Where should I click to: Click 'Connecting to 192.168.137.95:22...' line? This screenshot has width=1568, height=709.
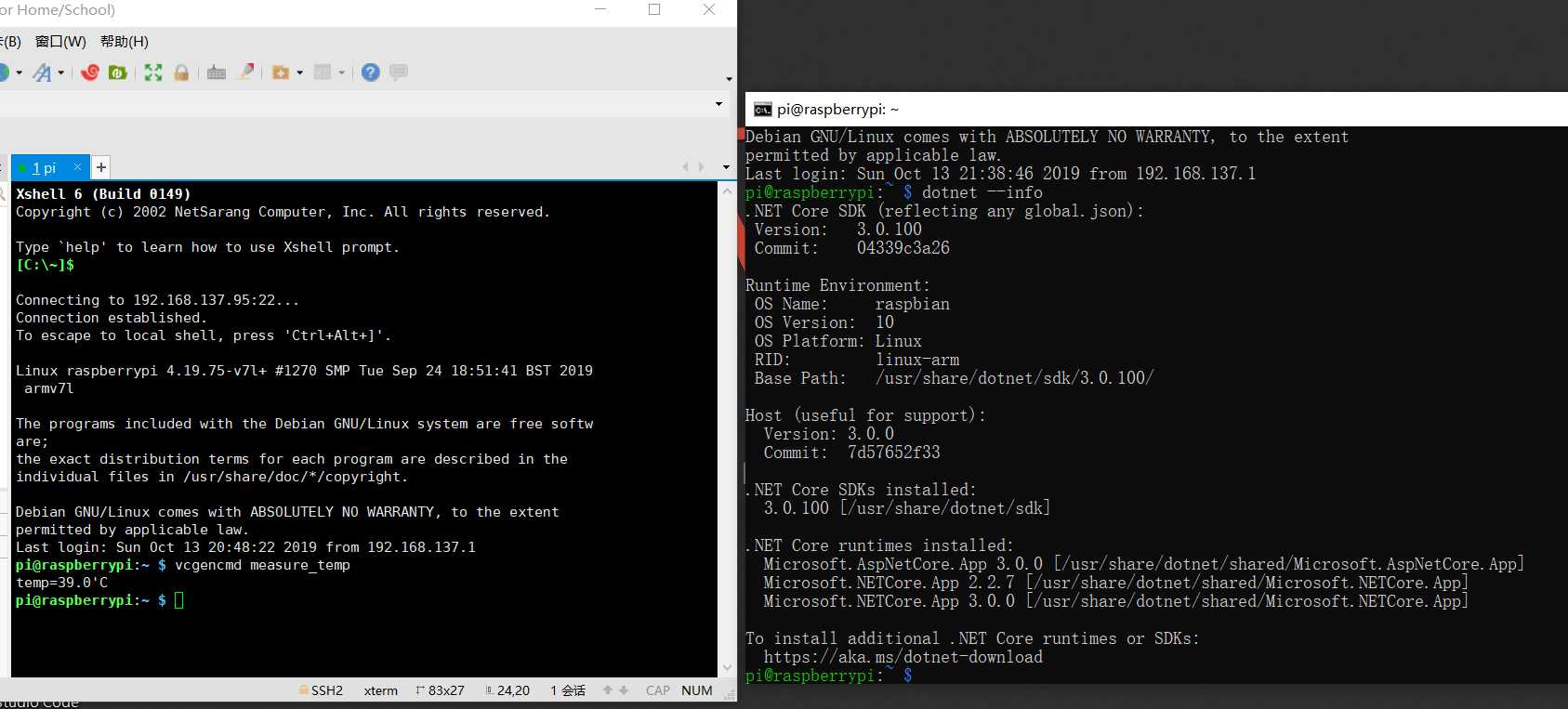tap(158, 300)
